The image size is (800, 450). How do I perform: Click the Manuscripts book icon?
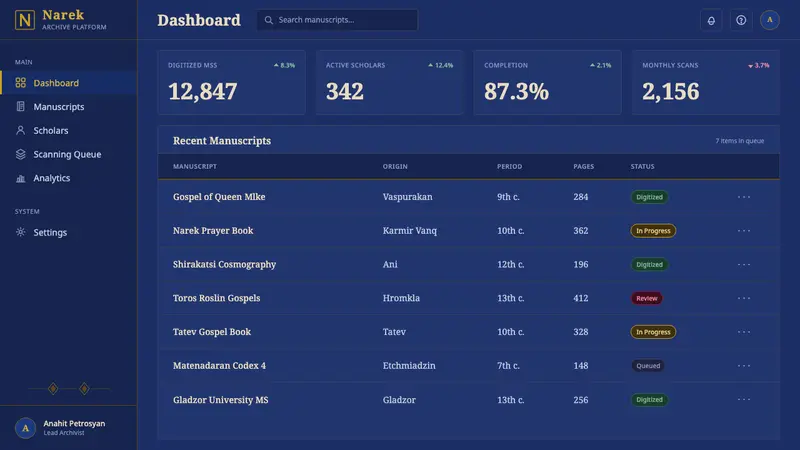[20, 107]
